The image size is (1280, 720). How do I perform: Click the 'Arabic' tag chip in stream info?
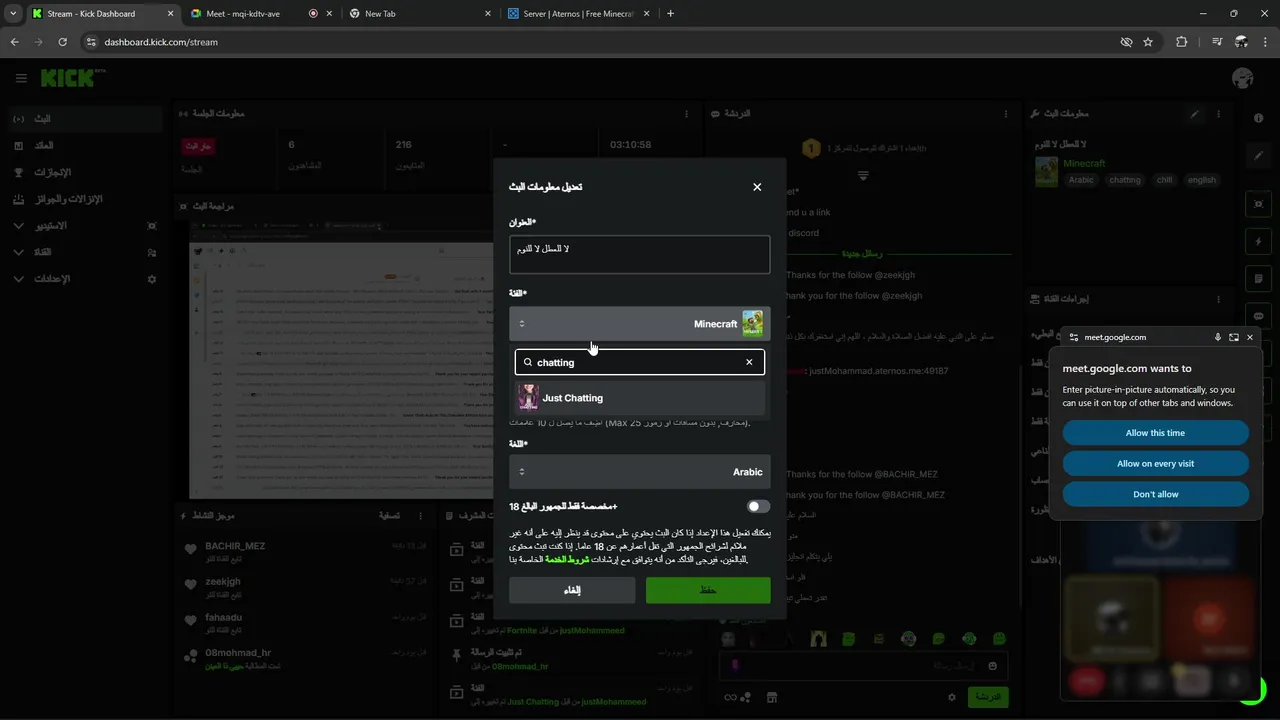(x=1081, y=180)
